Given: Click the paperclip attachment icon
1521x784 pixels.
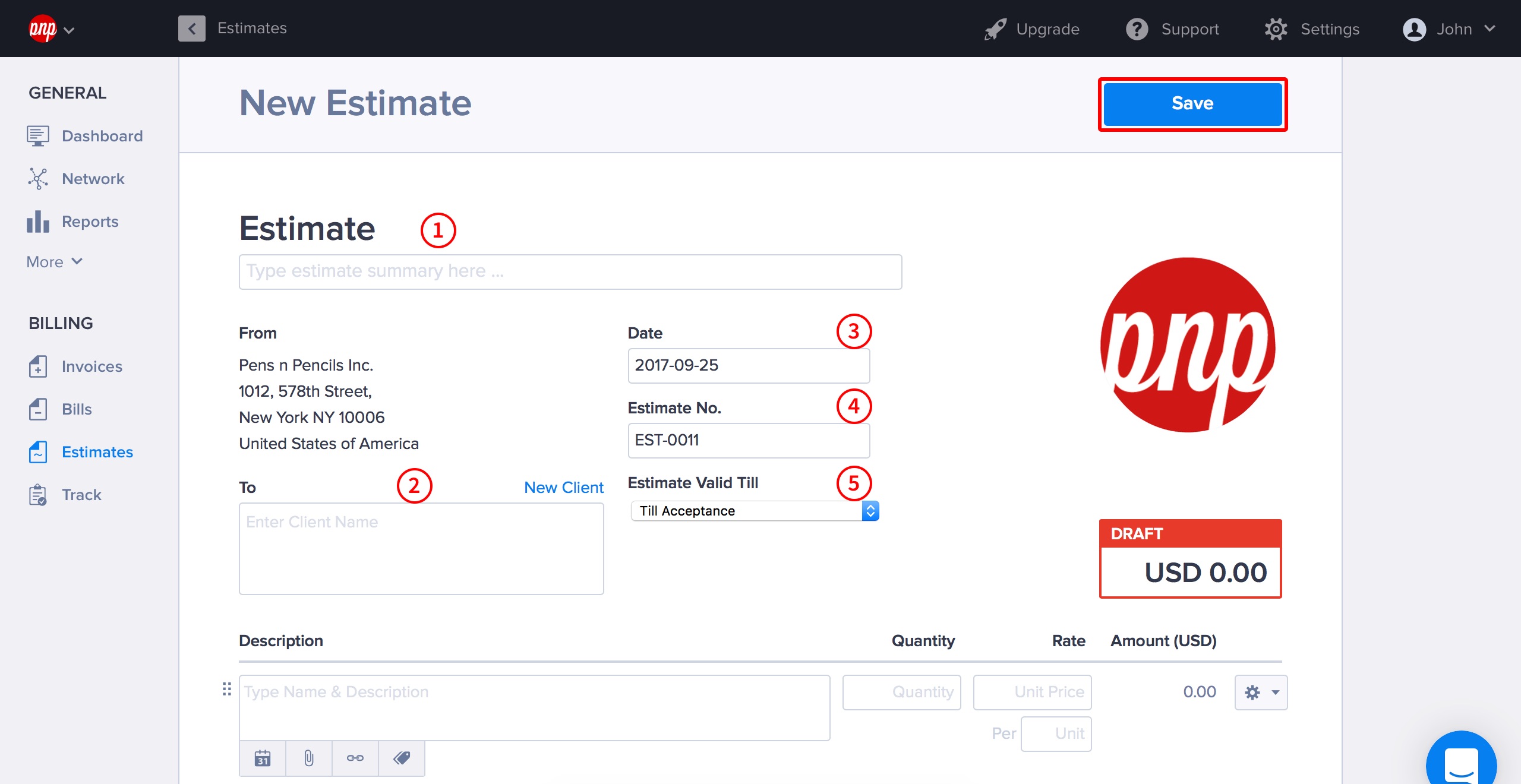Looking at the screenshot, I should (308, 758).
